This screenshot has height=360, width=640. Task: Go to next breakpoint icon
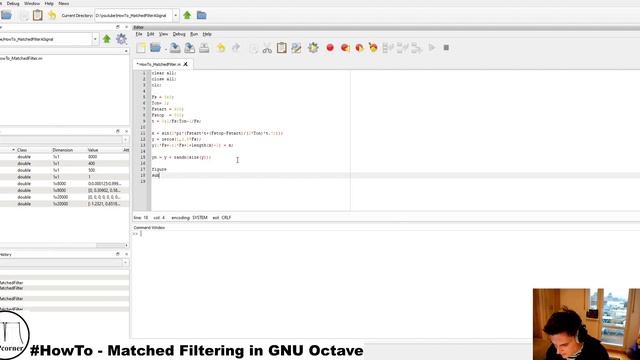[345, 48]
